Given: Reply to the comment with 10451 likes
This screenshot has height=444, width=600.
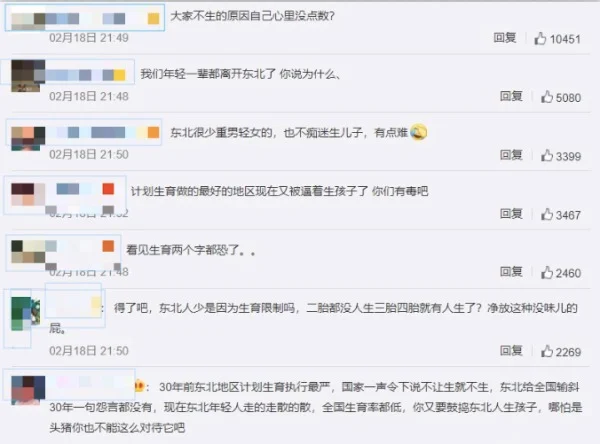Looking at the screenshot, I should pos(504,38).
